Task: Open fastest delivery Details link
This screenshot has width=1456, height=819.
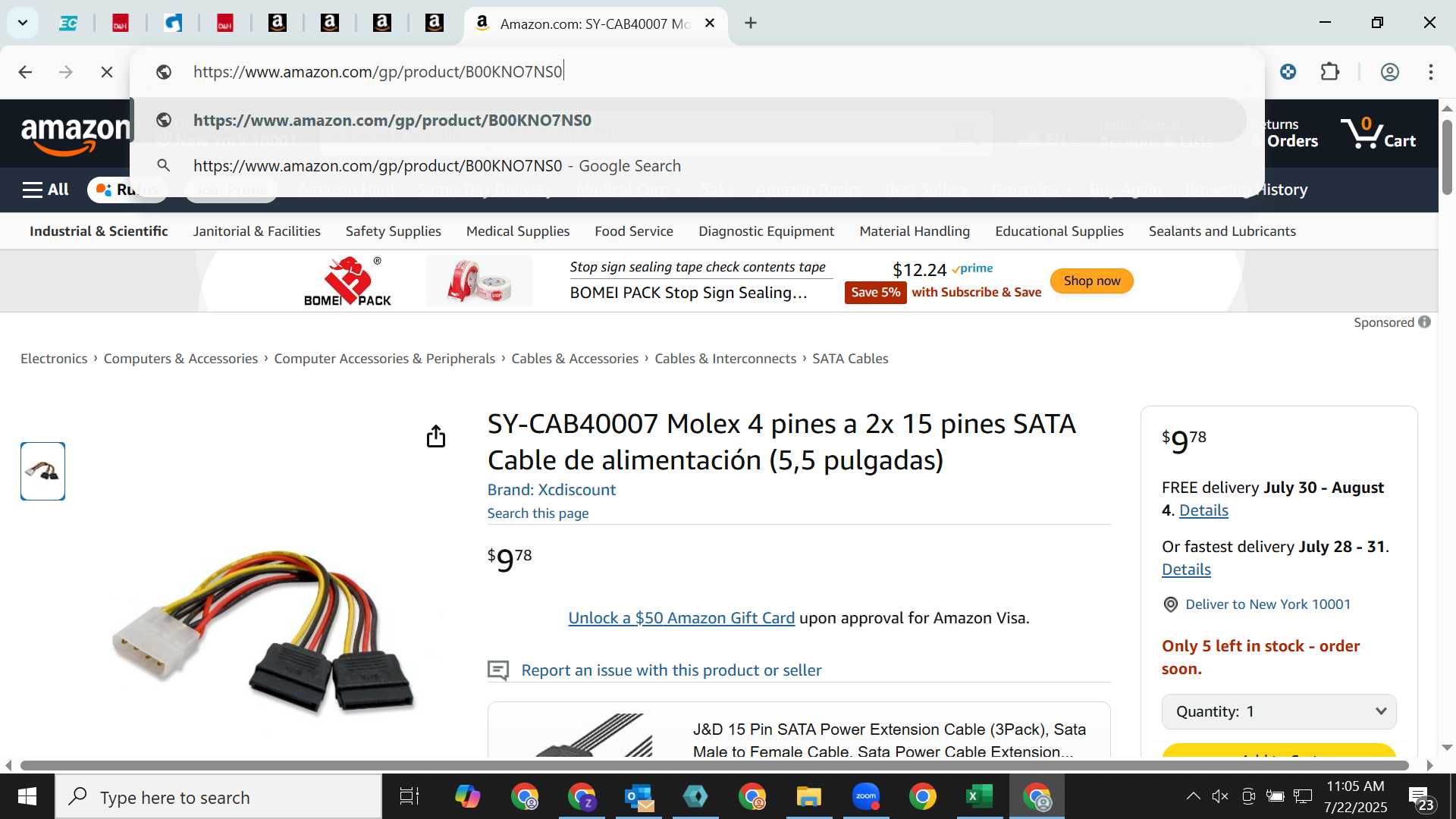Action: (x=1186, y=570)
